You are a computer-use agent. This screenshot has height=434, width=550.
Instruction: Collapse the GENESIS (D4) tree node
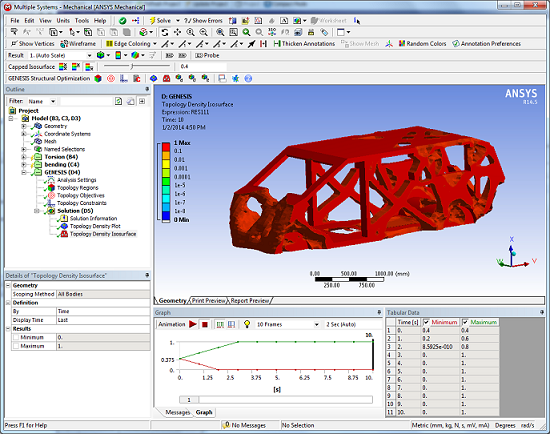point(24,172)
